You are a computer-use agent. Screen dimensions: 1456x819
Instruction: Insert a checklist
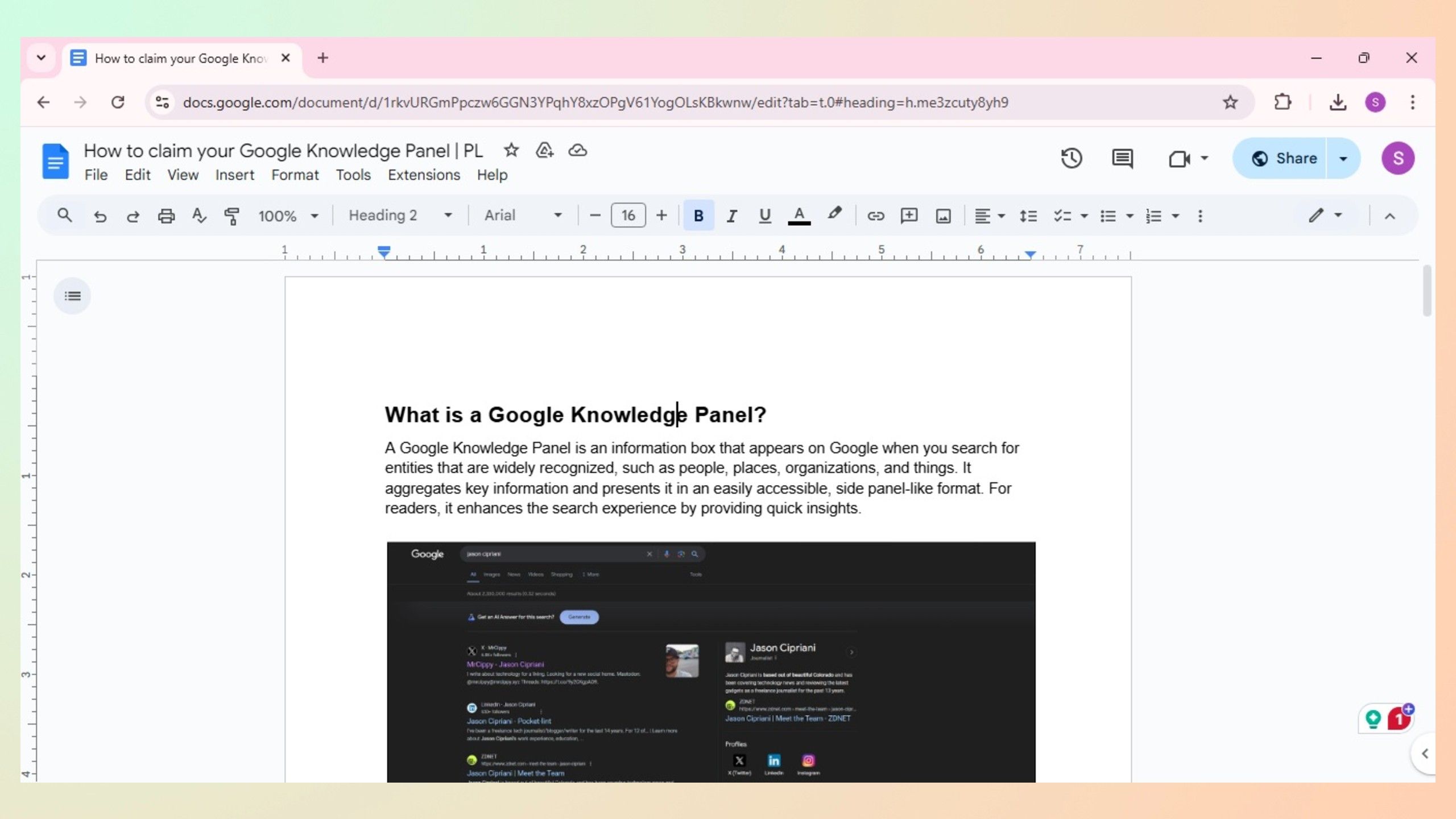pyautogui.click(x=1062, y=216)
